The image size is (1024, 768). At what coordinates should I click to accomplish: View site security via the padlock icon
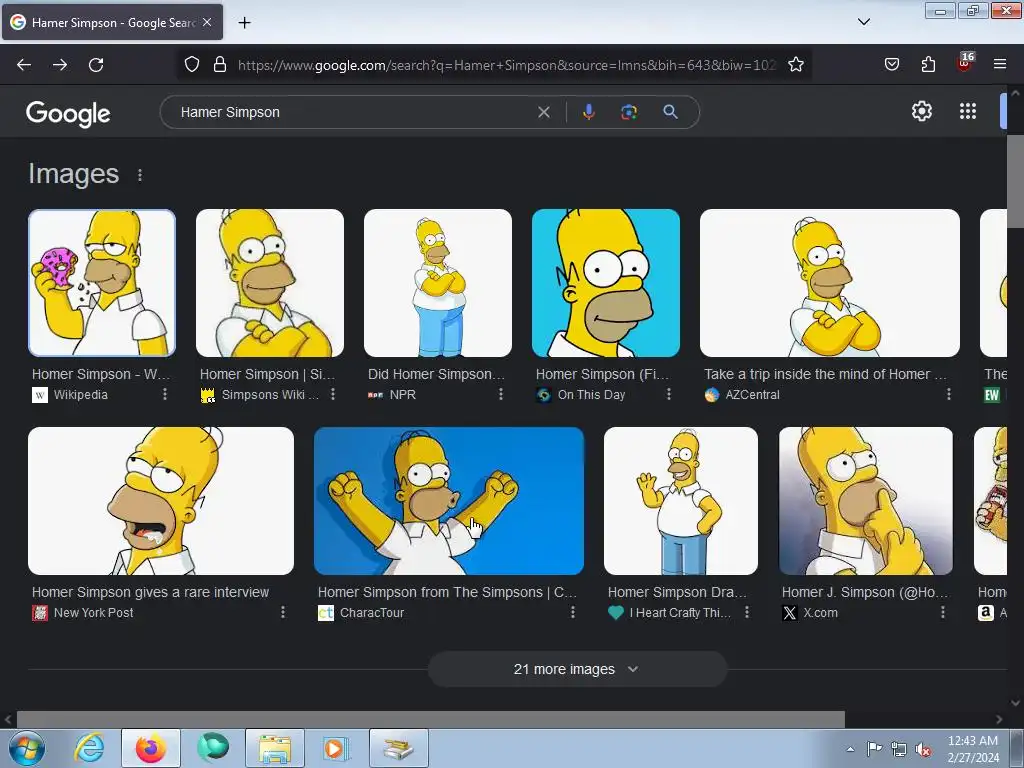(x=220, y=65)
